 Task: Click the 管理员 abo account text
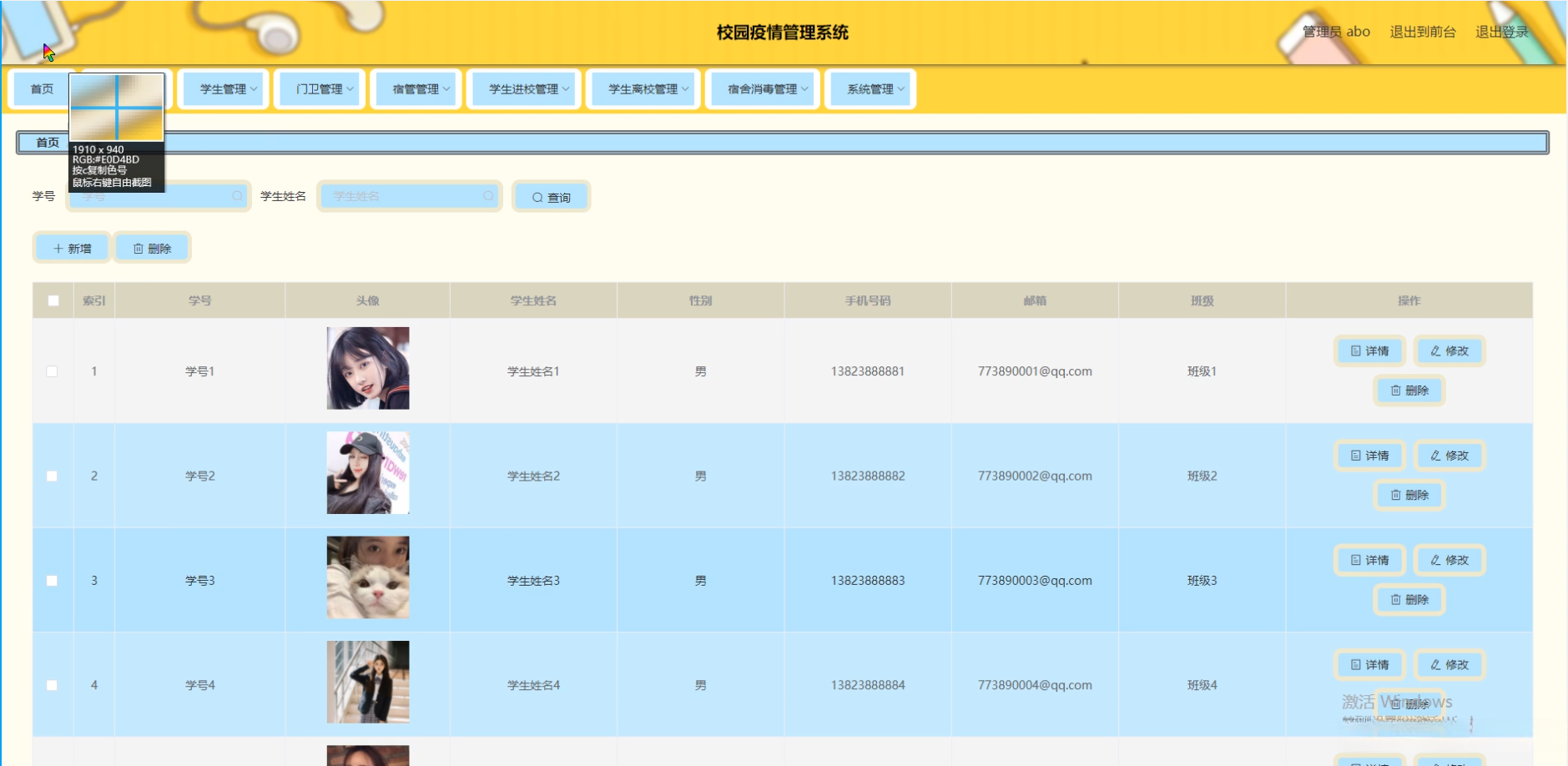(1336, 32)
